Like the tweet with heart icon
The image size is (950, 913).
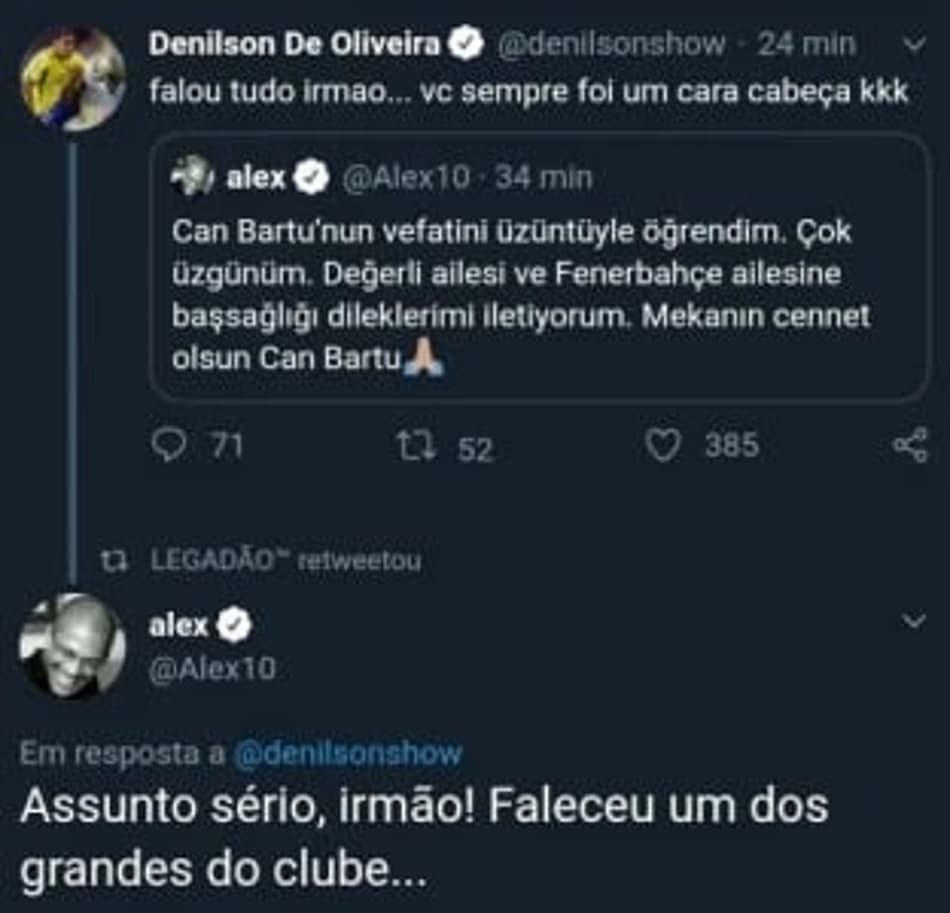click(661, 446)
